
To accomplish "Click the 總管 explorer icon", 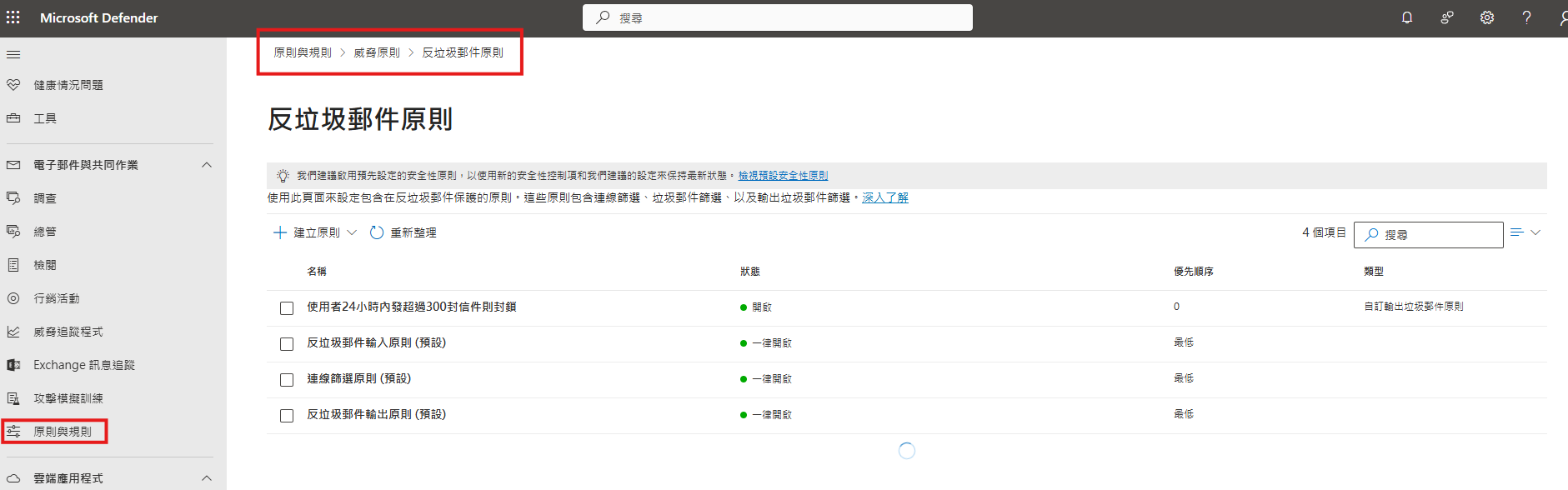I will coord(13,232).
